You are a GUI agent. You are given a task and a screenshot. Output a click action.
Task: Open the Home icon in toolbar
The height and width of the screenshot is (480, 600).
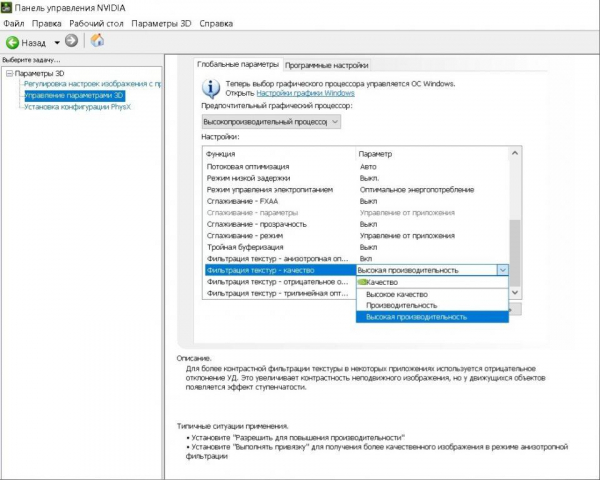(97, 40)
